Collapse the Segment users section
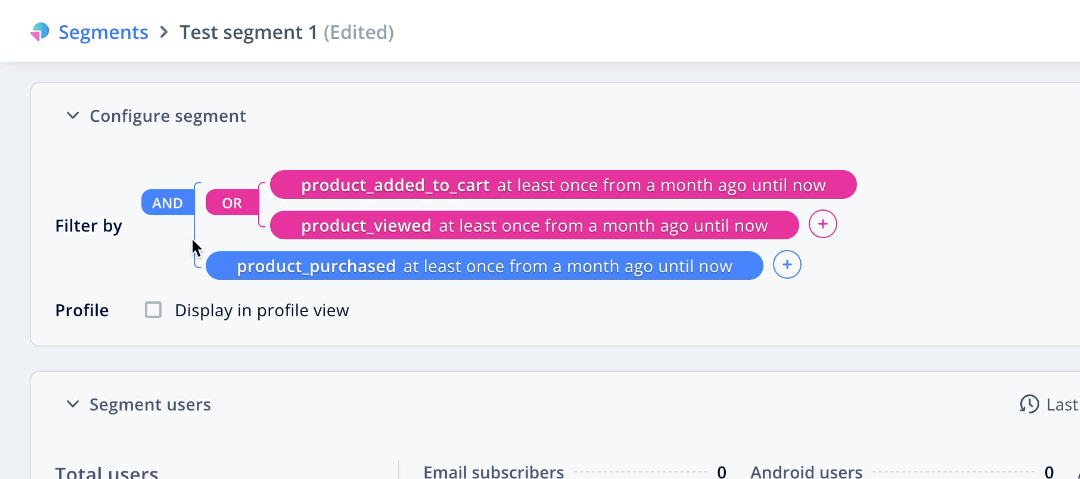1080x479 pixels. point(72,405)
